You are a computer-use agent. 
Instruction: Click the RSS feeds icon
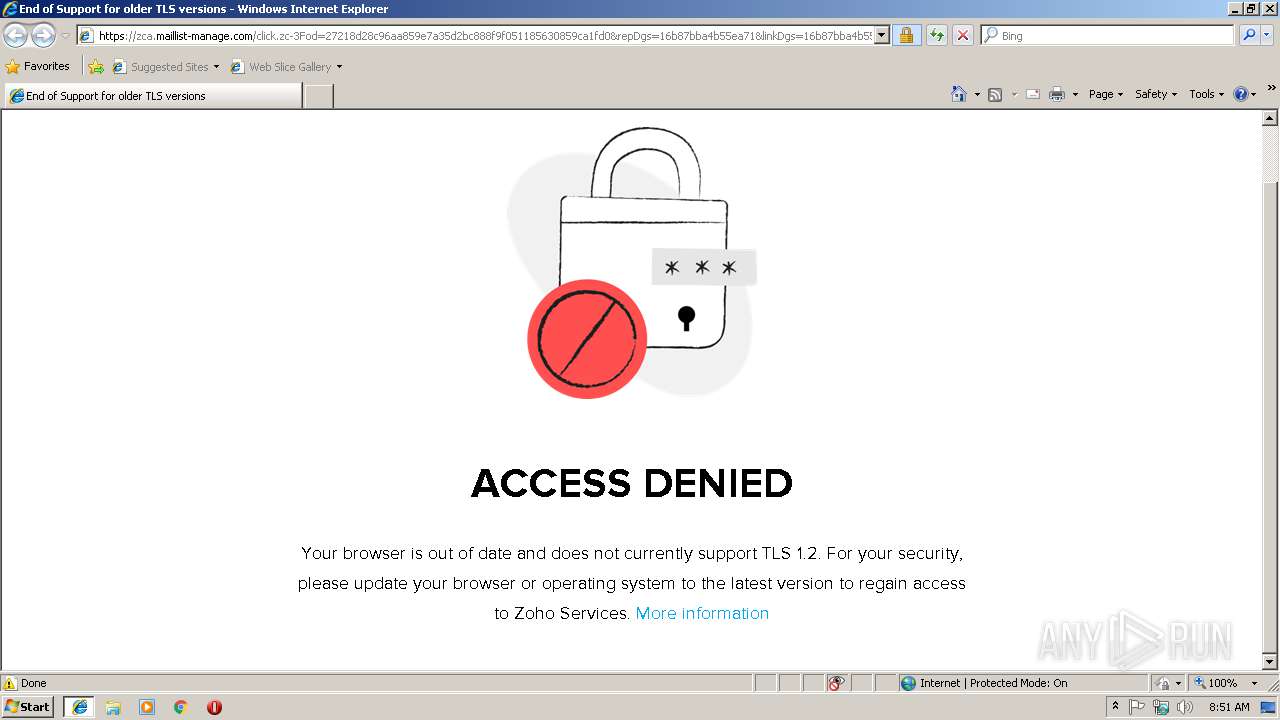point(995,94)
